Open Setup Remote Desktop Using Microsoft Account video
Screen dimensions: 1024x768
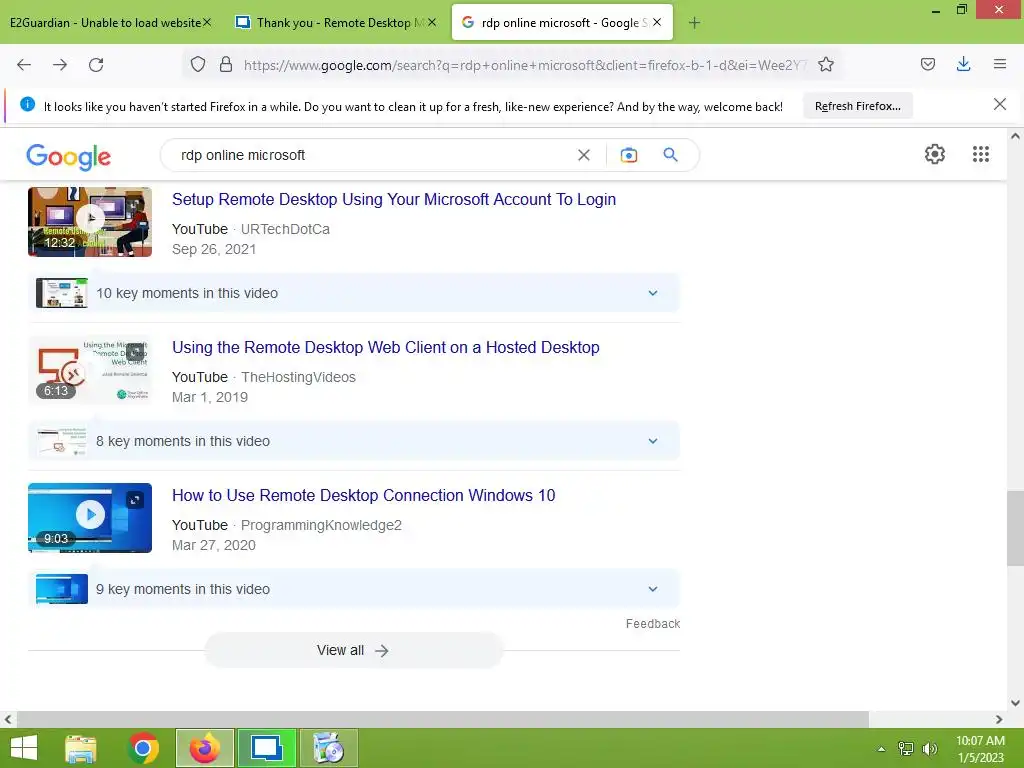394,200
